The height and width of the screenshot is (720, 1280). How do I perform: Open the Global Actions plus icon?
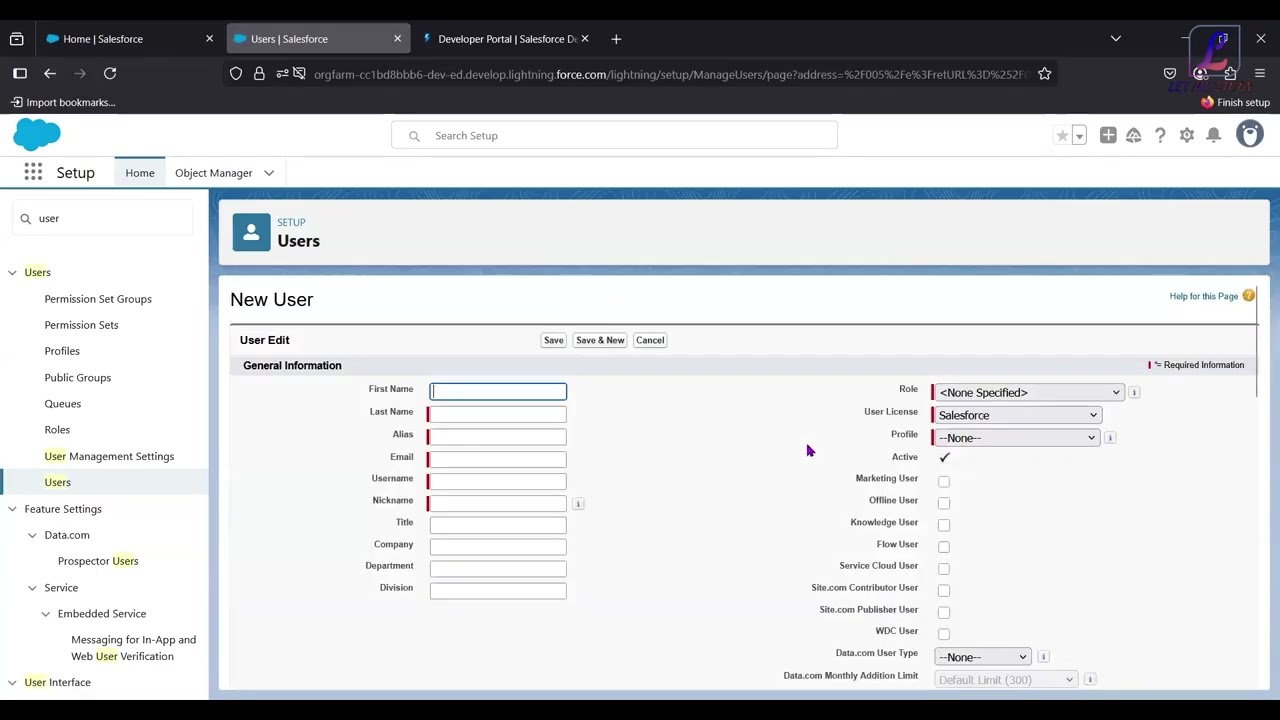coord(1108,135)
